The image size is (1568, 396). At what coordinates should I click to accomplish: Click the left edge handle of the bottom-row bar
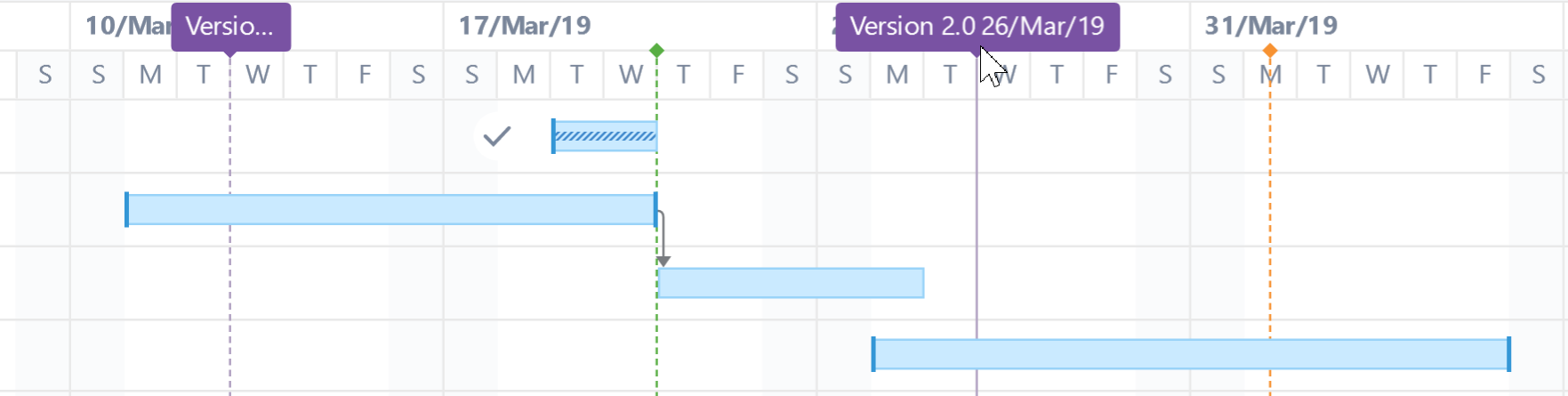click(x=873, y=354)
